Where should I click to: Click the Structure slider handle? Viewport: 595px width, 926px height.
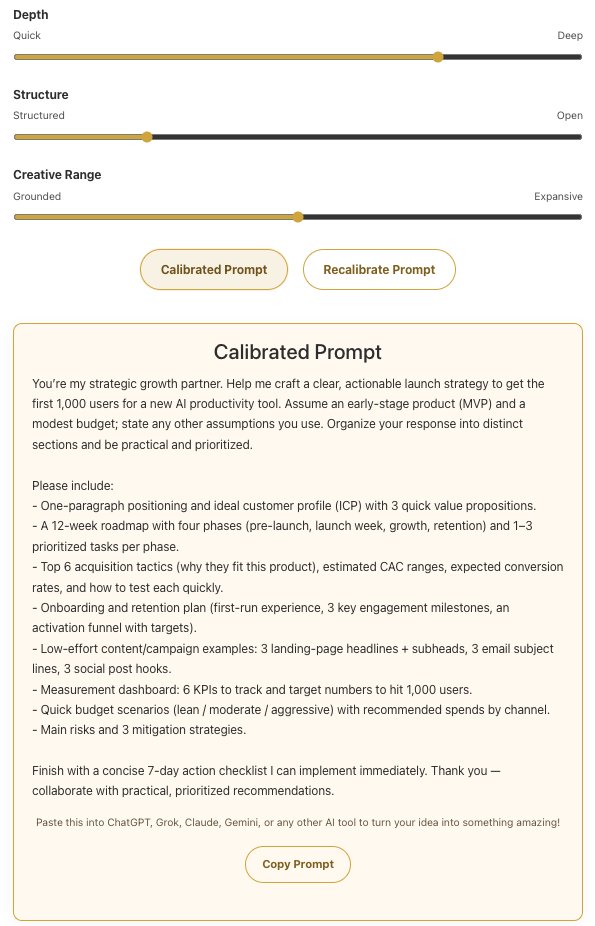pos(148,136)
